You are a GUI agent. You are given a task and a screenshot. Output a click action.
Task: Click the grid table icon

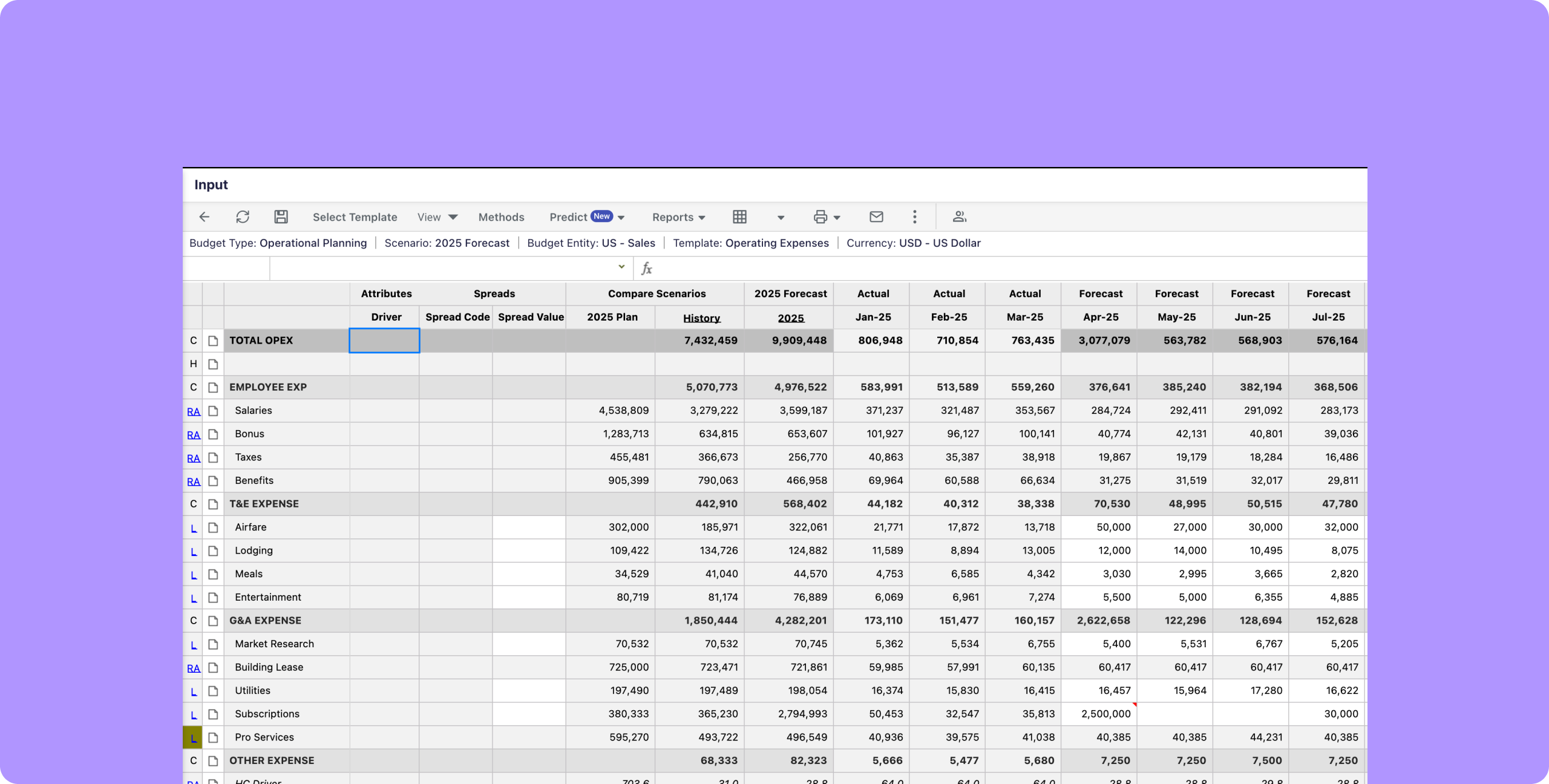[739, 217]
